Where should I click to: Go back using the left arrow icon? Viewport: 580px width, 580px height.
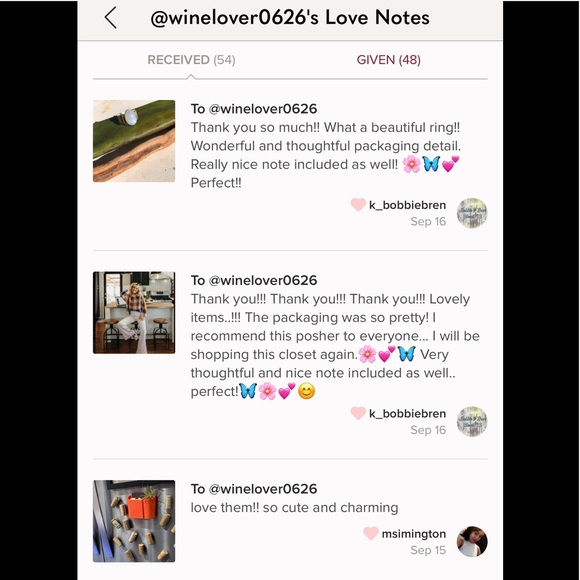111,18
